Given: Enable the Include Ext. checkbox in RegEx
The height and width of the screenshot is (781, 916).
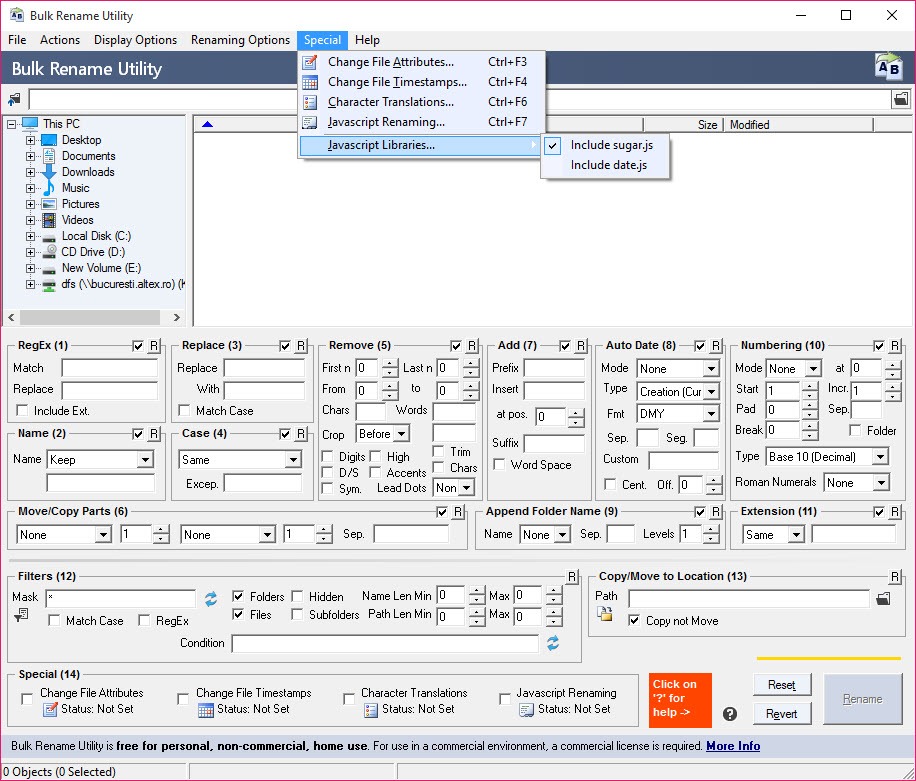Looking at the screenshot, I should [x=22, y=411].
